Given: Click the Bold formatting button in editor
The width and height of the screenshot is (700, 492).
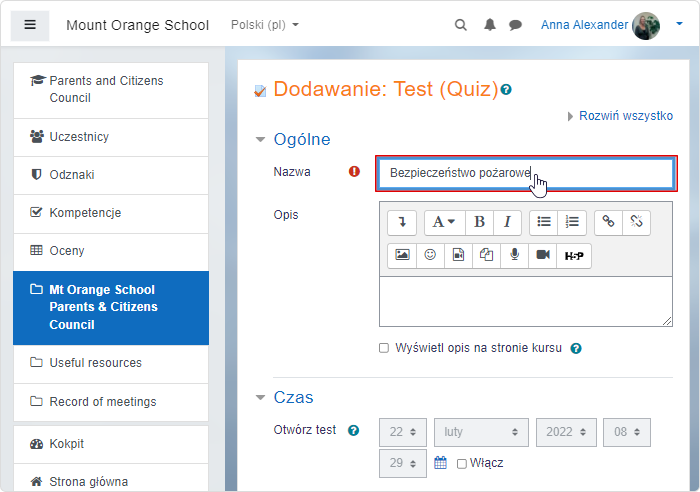Looking at the screenshot, I should [479, 222].
